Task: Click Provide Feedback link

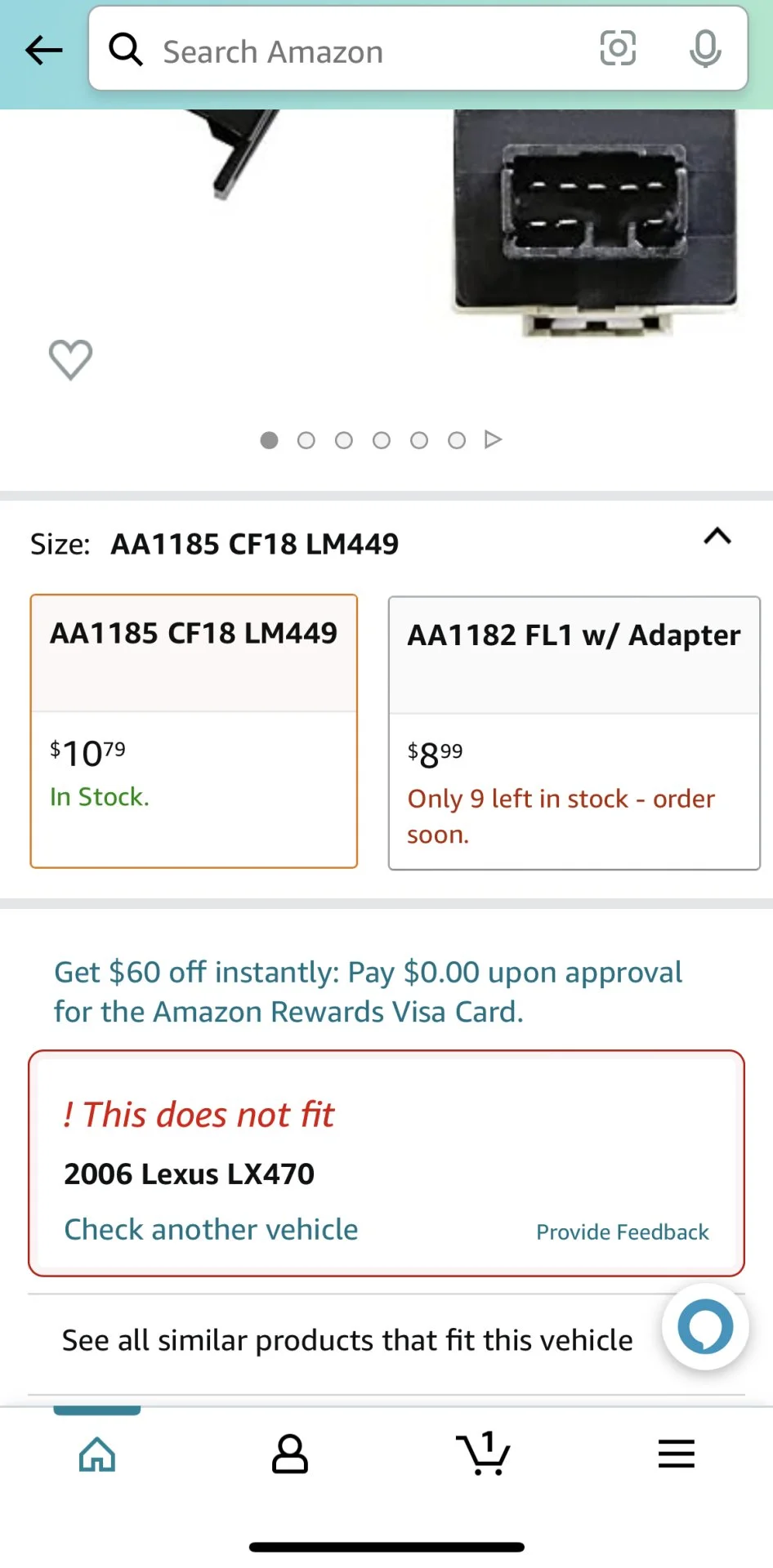Action: (623, 1232)
